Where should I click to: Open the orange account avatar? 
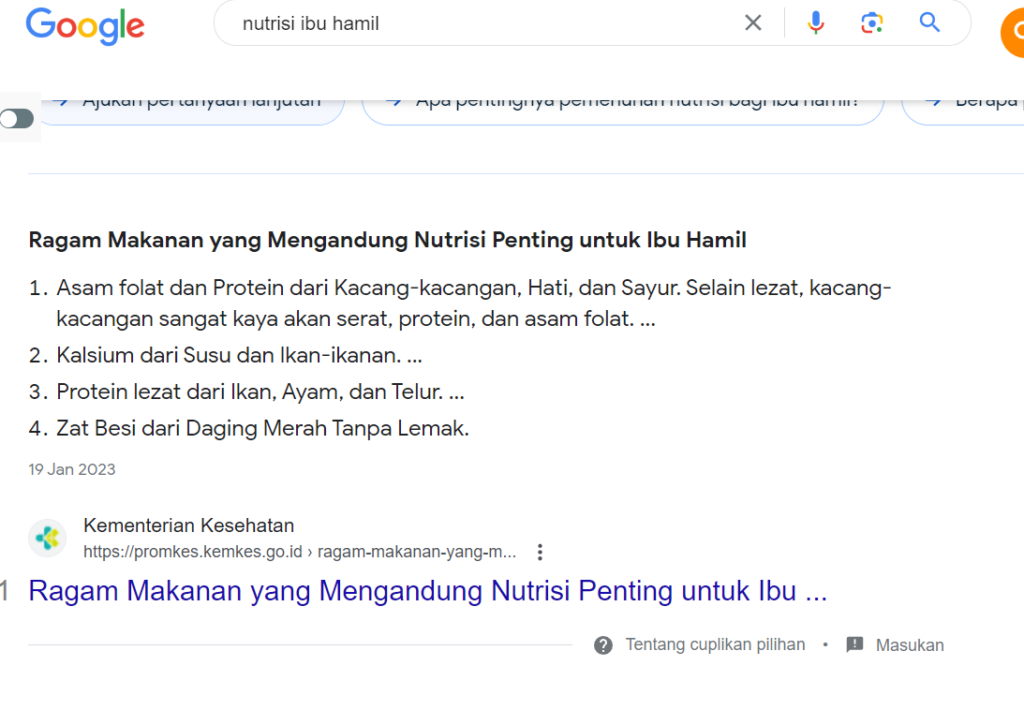[1013, 31]
